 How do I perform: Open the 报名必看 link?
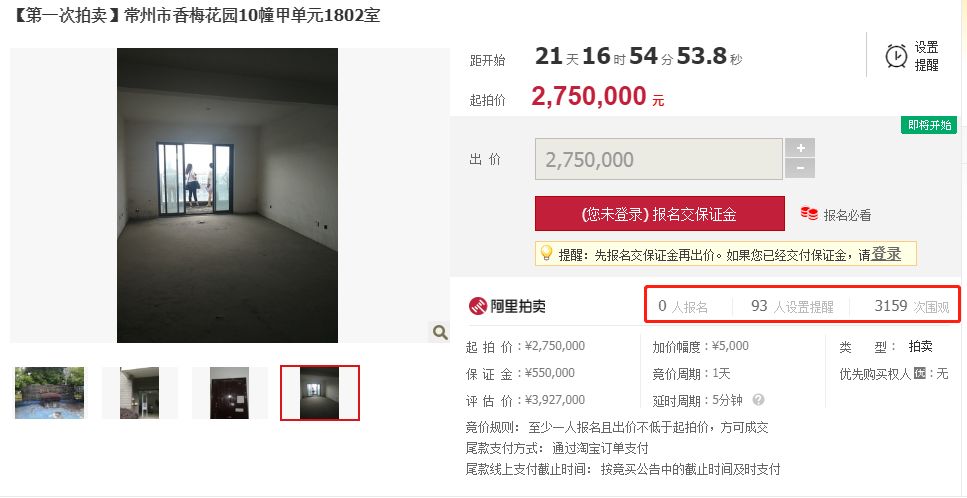point(847,215)
